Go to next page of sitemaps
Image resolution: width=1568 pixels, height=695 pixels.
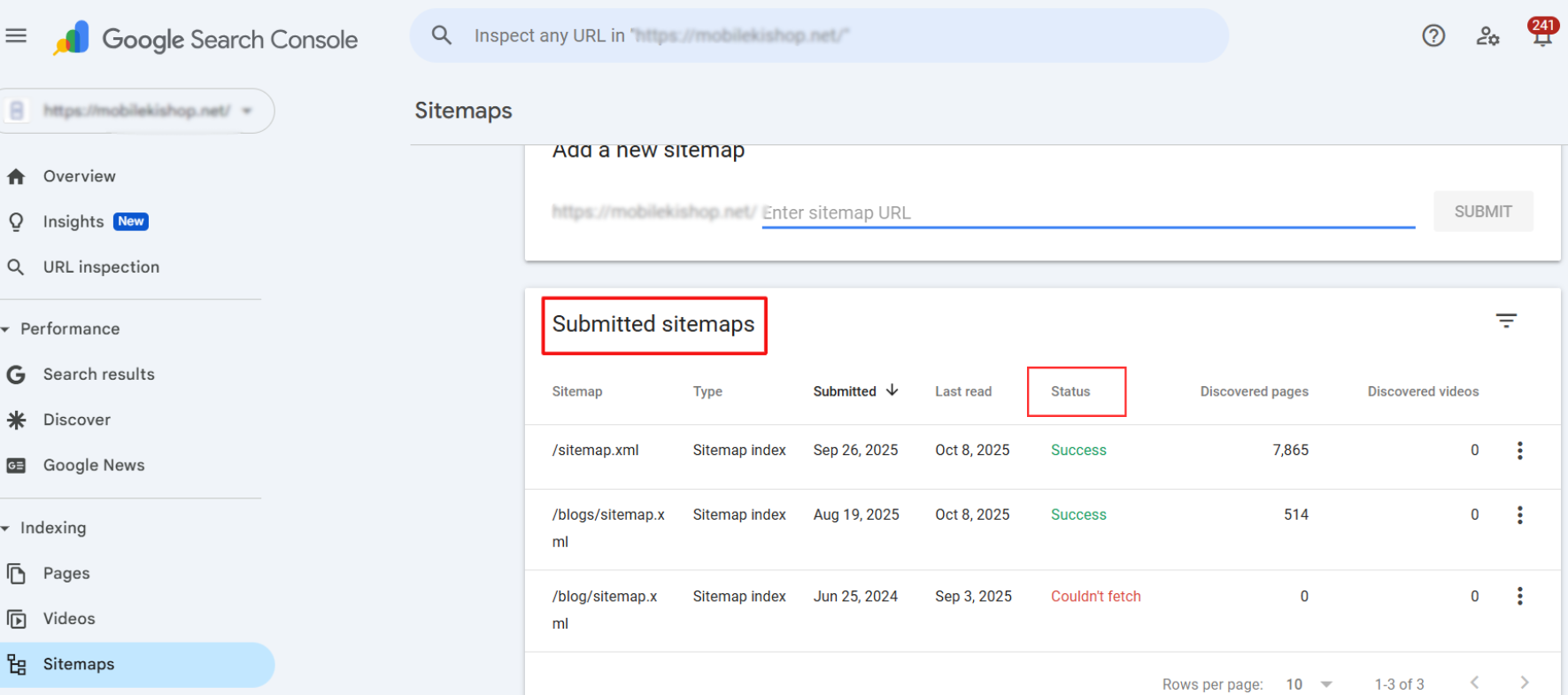(1525, 683)
